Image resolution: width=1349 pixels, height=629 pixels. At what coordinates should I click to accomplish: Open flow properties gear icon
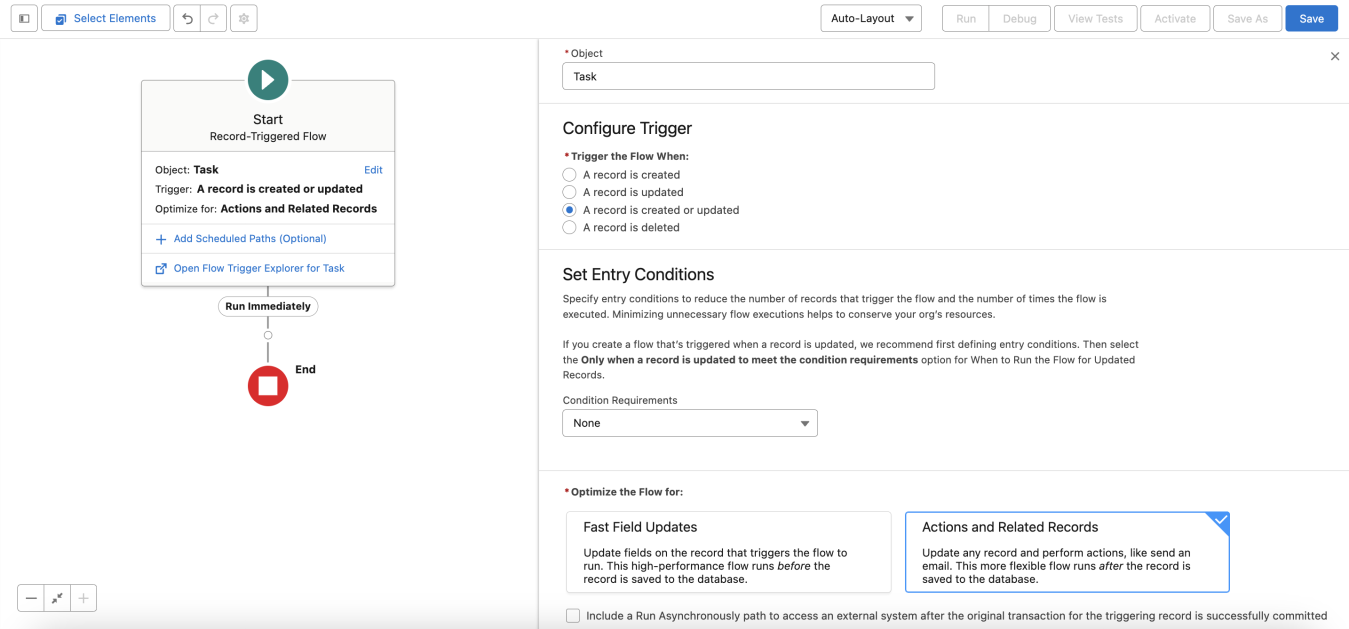point(243,18)
